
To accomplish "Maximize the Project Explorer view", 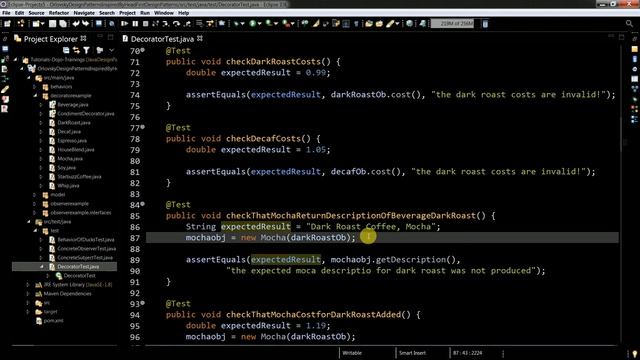I will click(111, 37).
